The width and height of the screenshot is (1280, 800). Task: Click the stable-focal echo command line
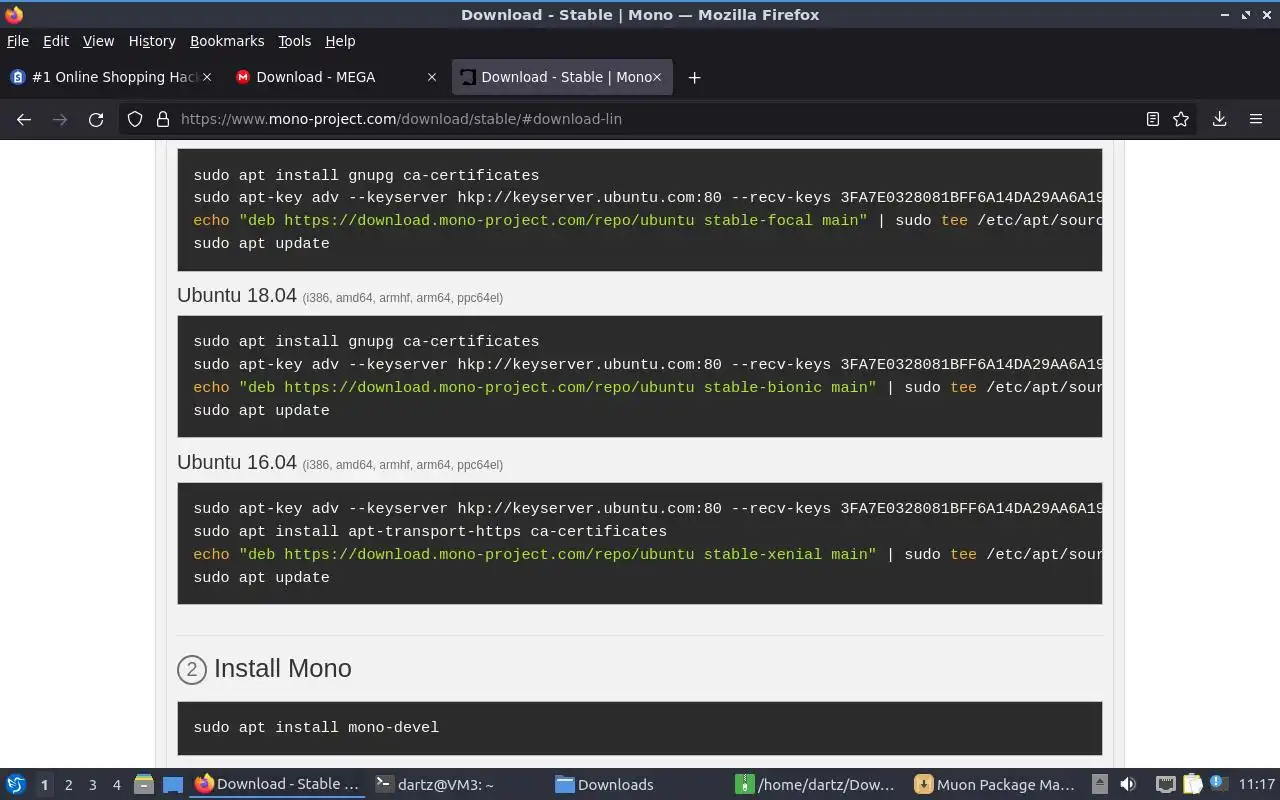click(x=647, y=220)
